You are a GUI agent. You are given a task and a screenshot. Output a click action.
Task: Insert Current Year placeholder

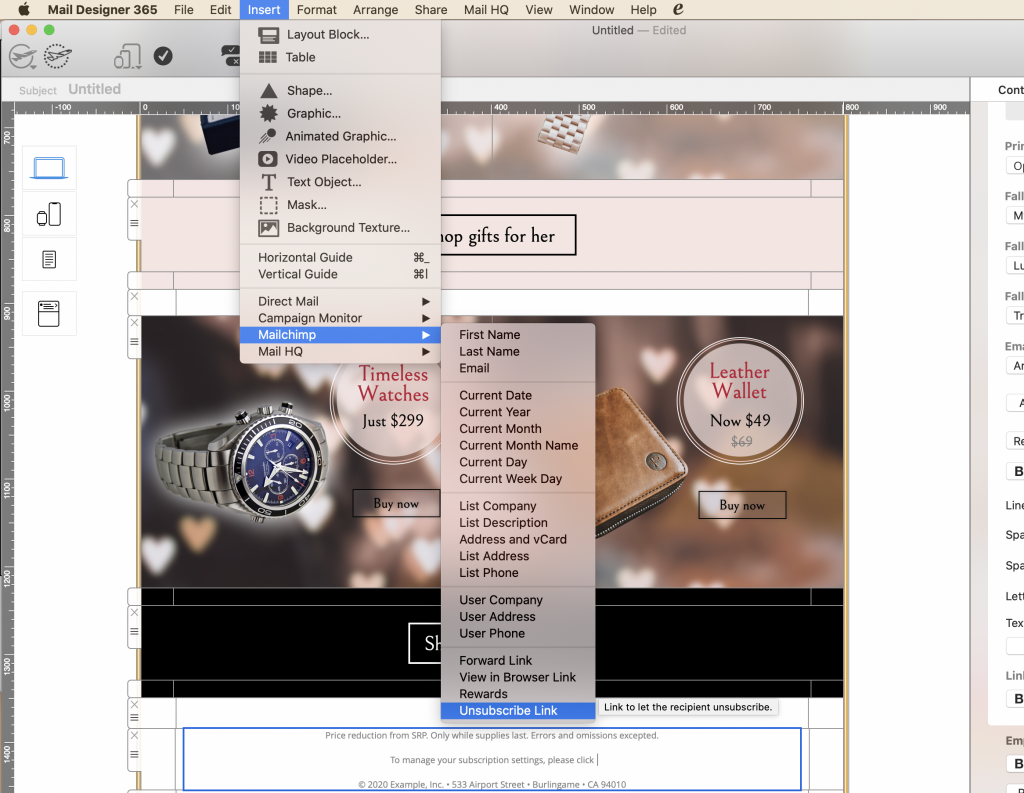(x=518, y=412)
